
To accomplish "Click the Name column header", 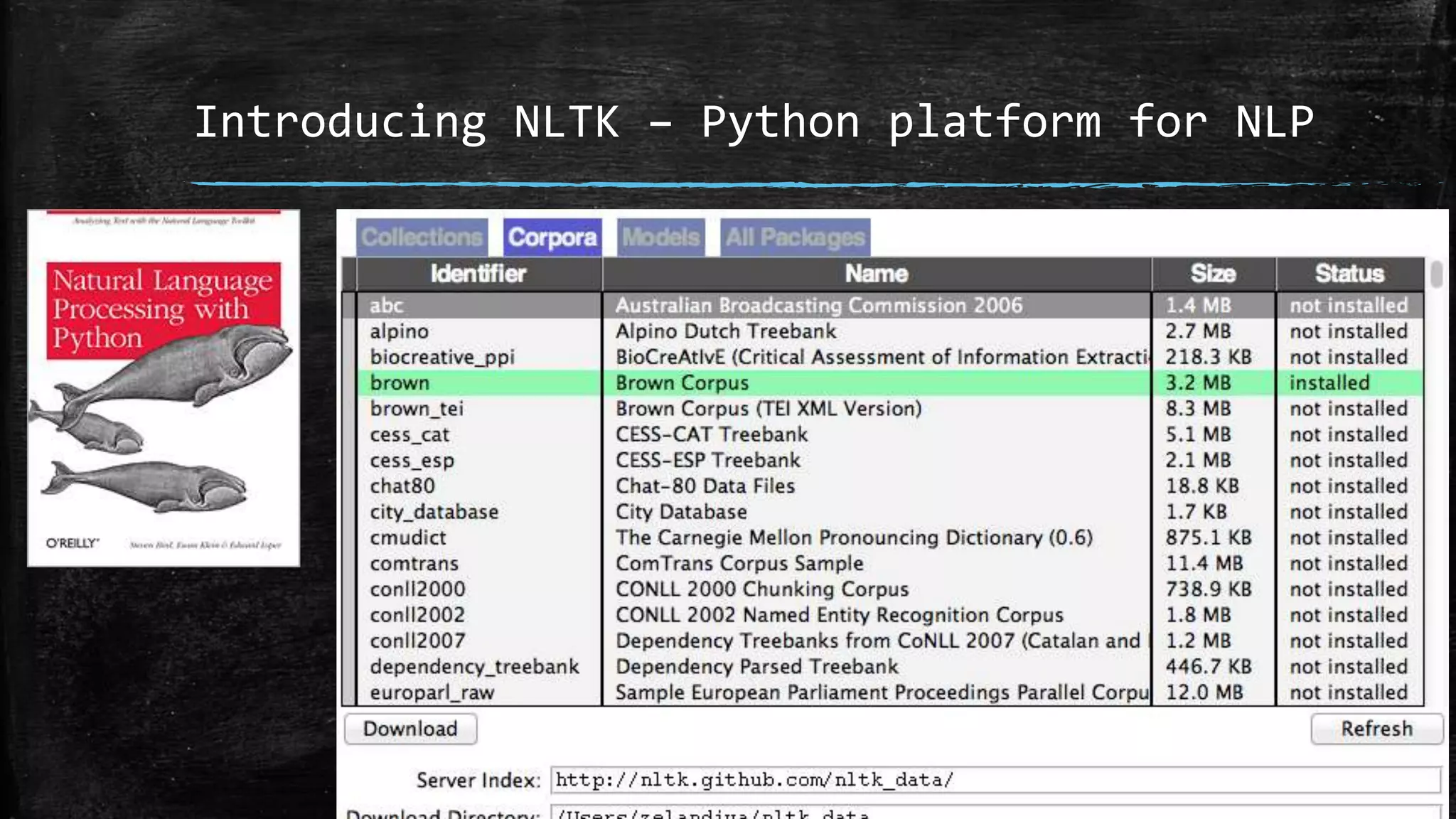I will (876, 274).
